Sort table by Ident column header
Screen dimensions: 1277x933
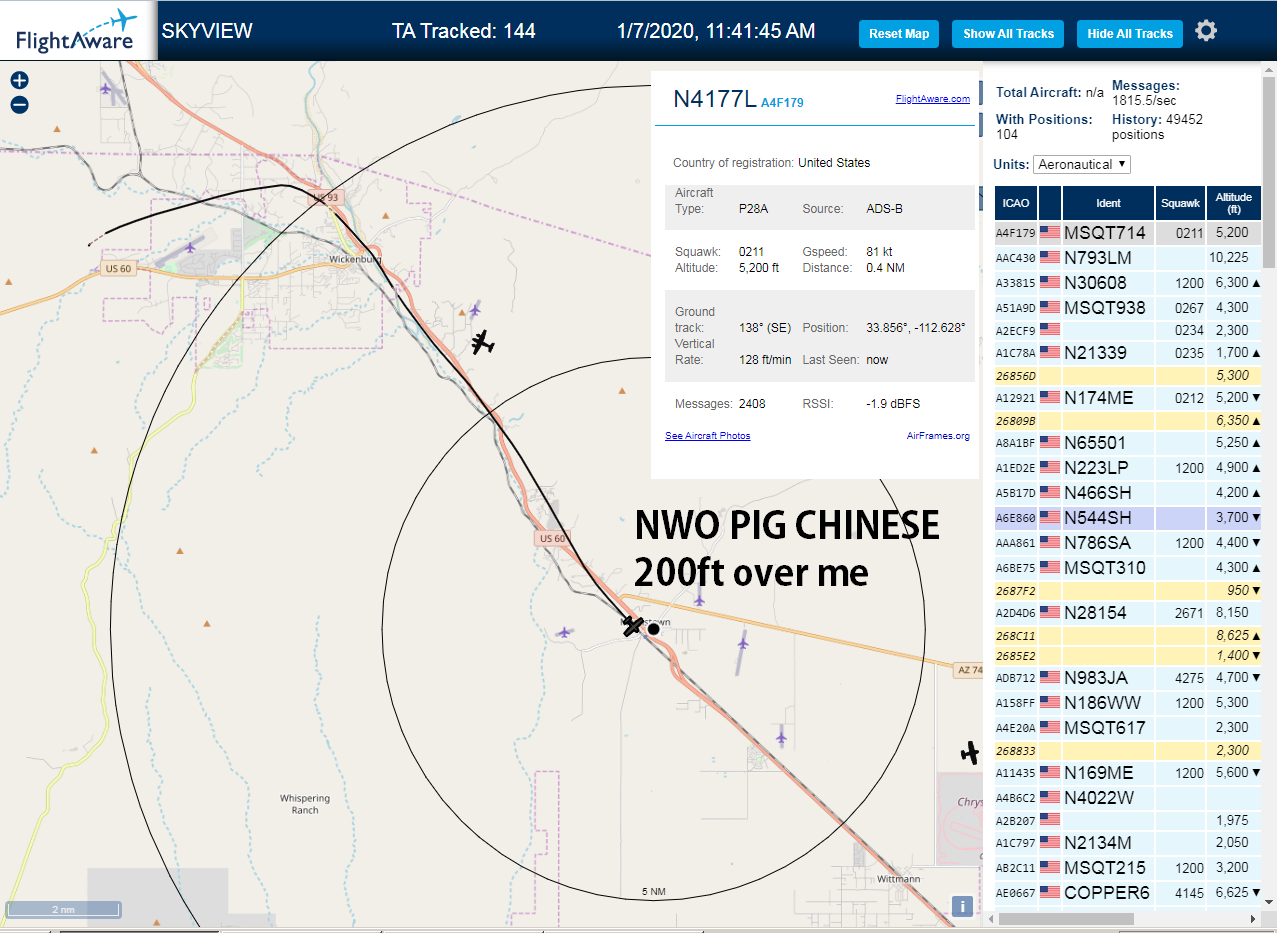click(1108, 203)
